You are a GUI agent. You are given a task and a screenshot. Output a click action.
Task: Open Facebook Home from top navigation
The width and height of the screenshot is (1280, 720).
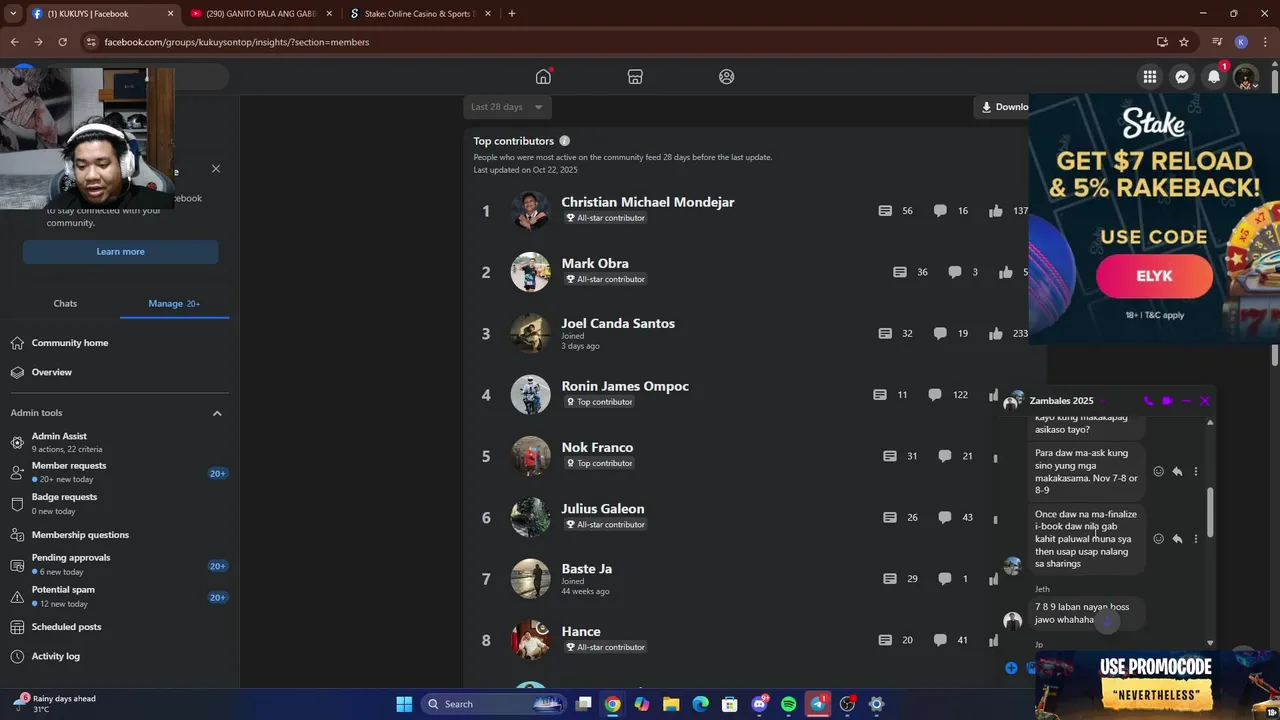543,77
